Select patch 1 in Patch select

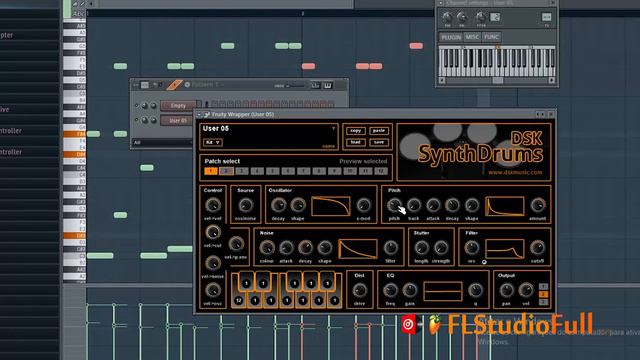pos(211,171)
